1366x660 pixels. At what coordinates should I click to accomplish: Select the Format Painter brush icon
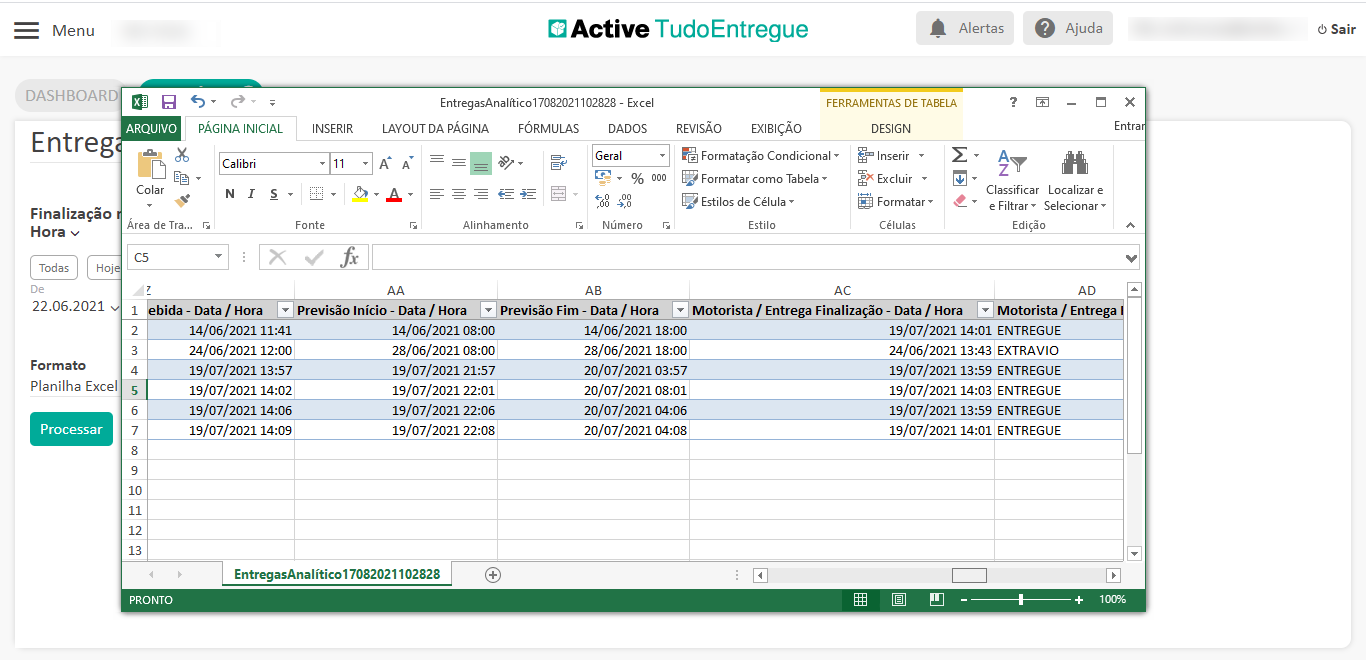click(x=182, y=201)
